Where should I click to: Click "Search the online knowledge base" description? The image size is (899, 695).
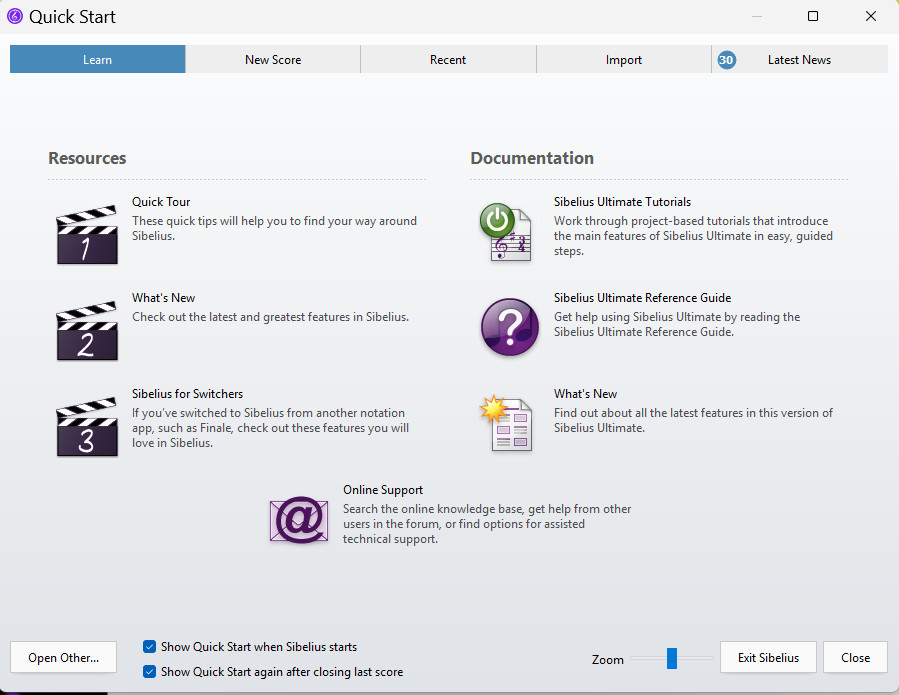[x=487, y=524]
